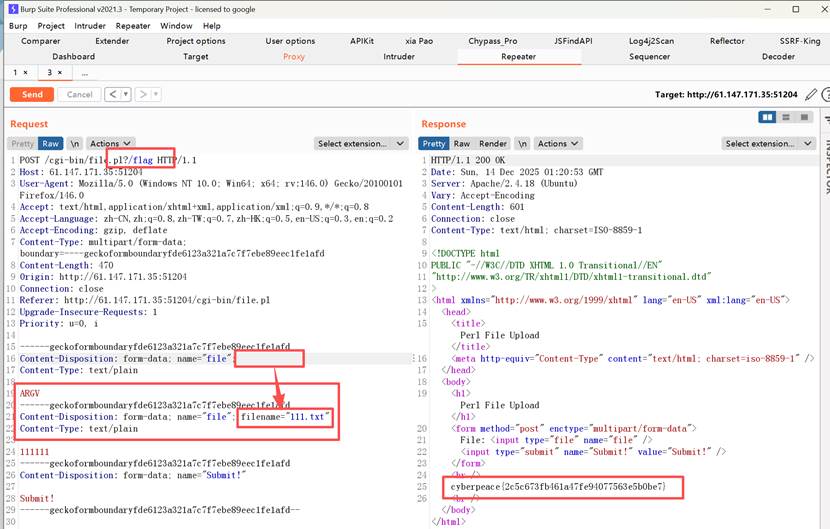Viewport: 830px width, 529px height.
Task: Switch to combined single-pane layout icon
Action: 804,117
